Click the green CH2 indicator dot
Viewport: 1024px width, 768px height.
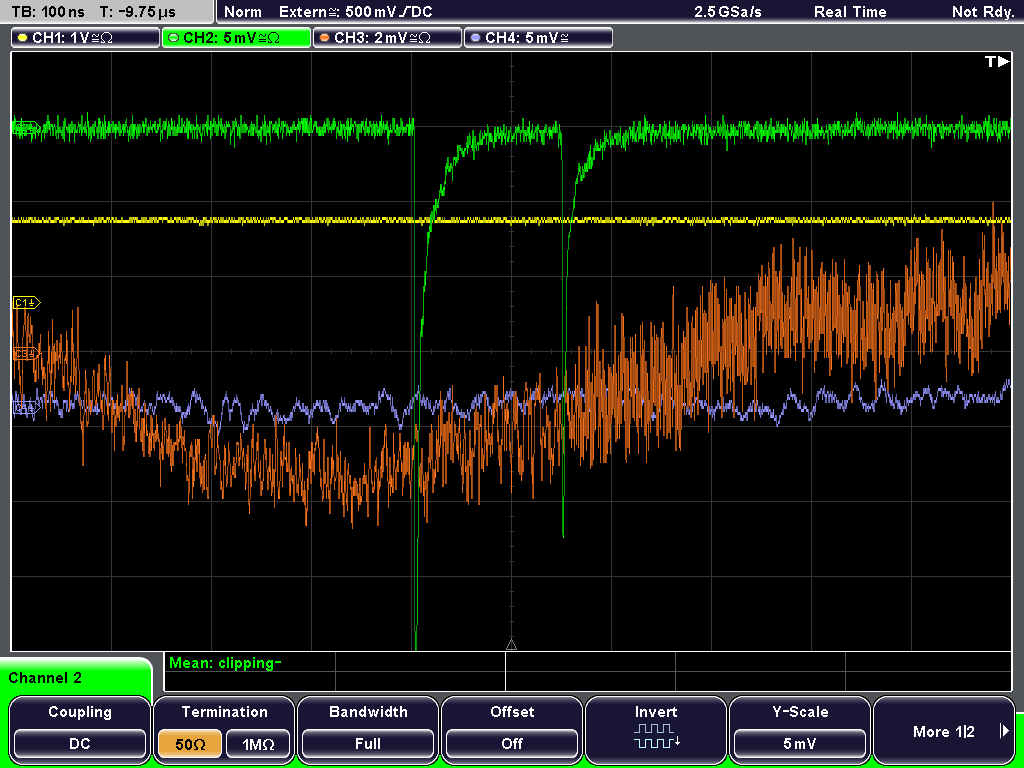[x=173, y=38]
